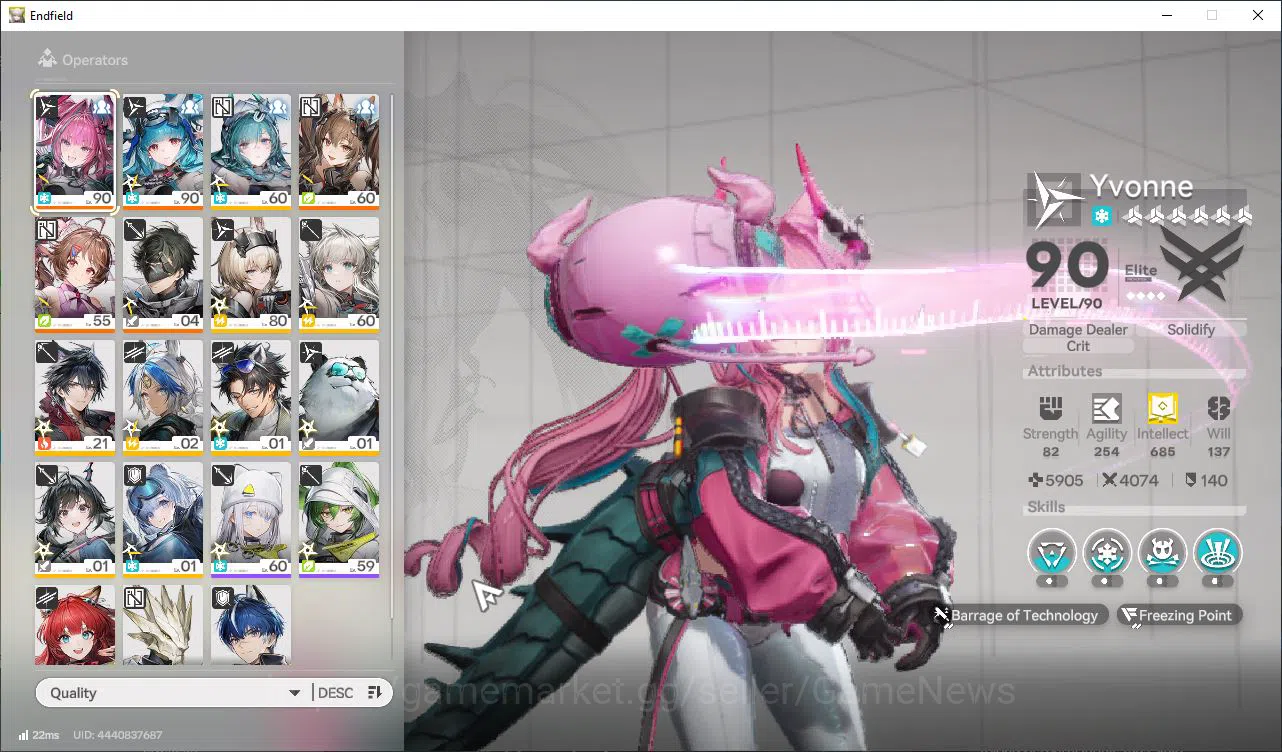Click the Agility attribute icon
Screen dimensions: 1282x752
coord(1106,409)
